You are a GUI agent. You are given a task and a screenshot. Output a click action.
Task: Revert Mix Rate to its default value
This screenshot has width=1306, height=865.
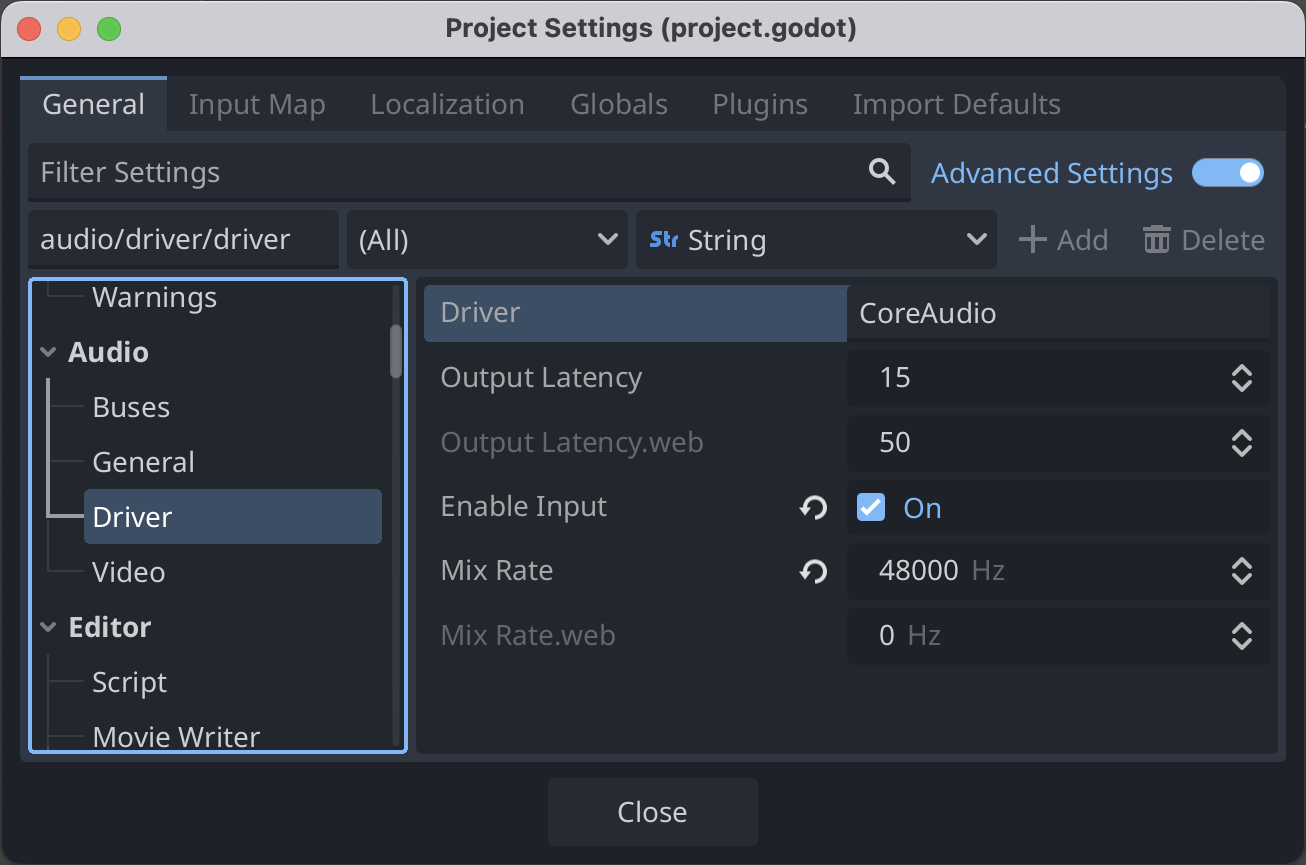coord(813,571)
